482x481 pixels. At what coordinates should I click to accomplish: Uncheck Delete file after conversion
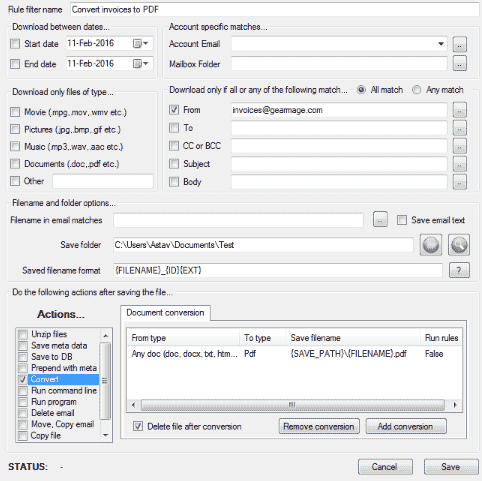pos(138,426)
